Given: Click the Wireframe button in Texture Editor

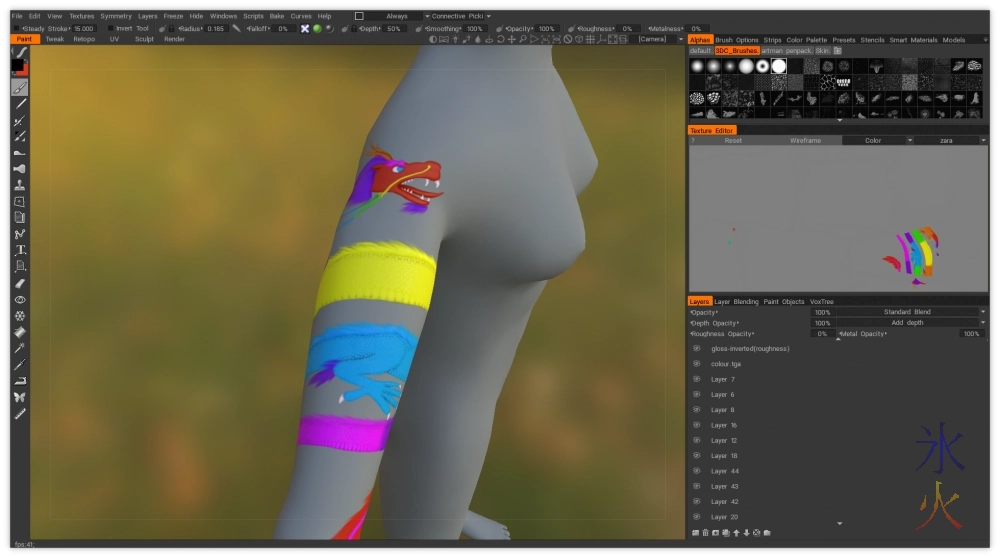Looking at the screenshot, I should click(x=805, y=141).
